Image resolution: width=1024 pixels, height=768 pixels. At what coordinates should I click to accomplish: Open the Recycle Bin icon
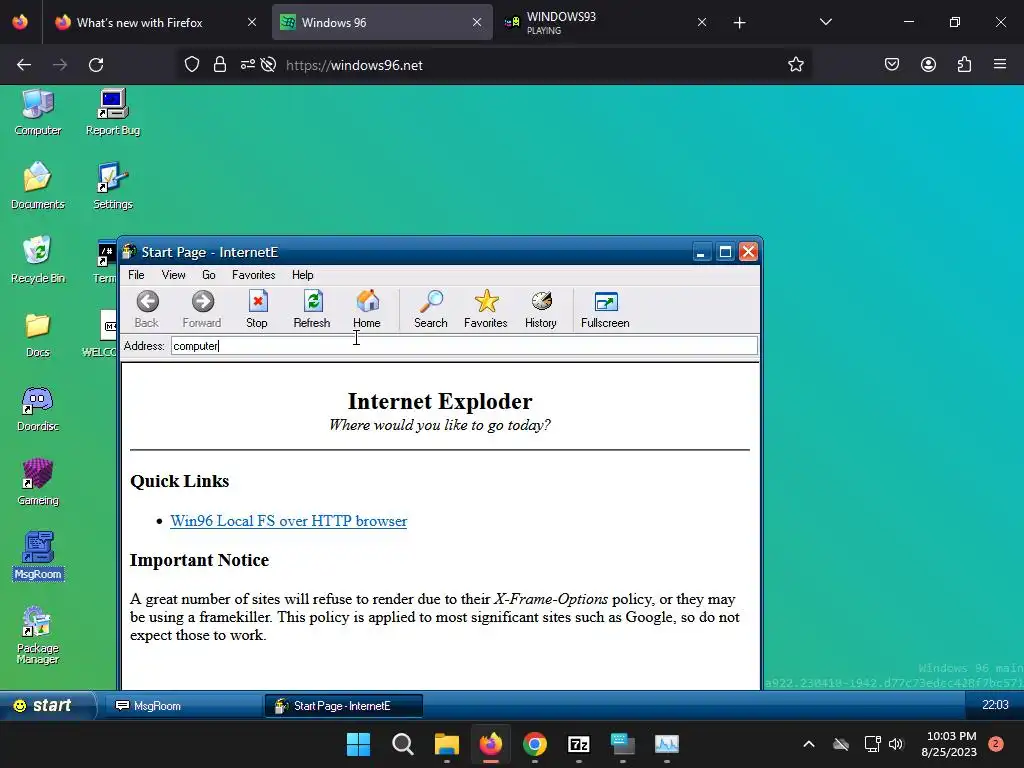click(x=38, y=260)
